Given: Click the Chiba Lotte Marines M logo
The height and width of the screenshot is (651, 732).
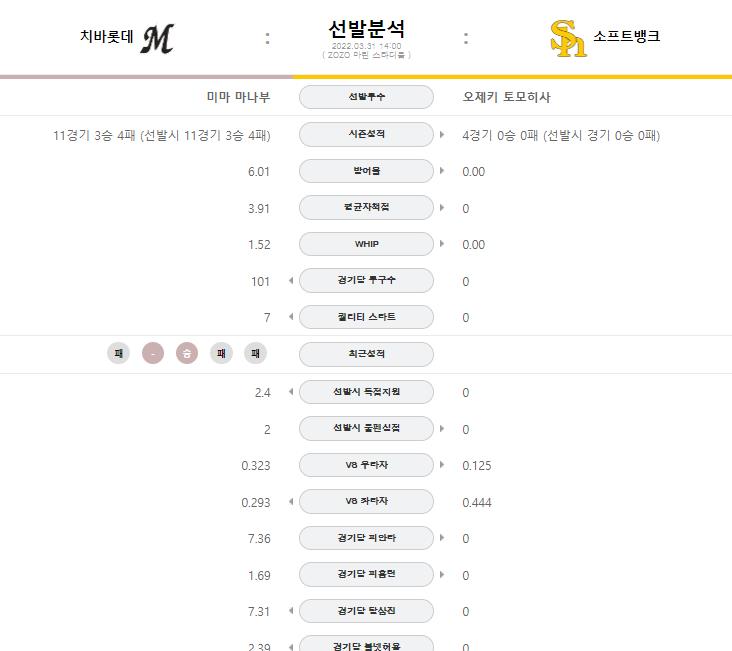Looking at the screenshot, I should click(158, 39).
